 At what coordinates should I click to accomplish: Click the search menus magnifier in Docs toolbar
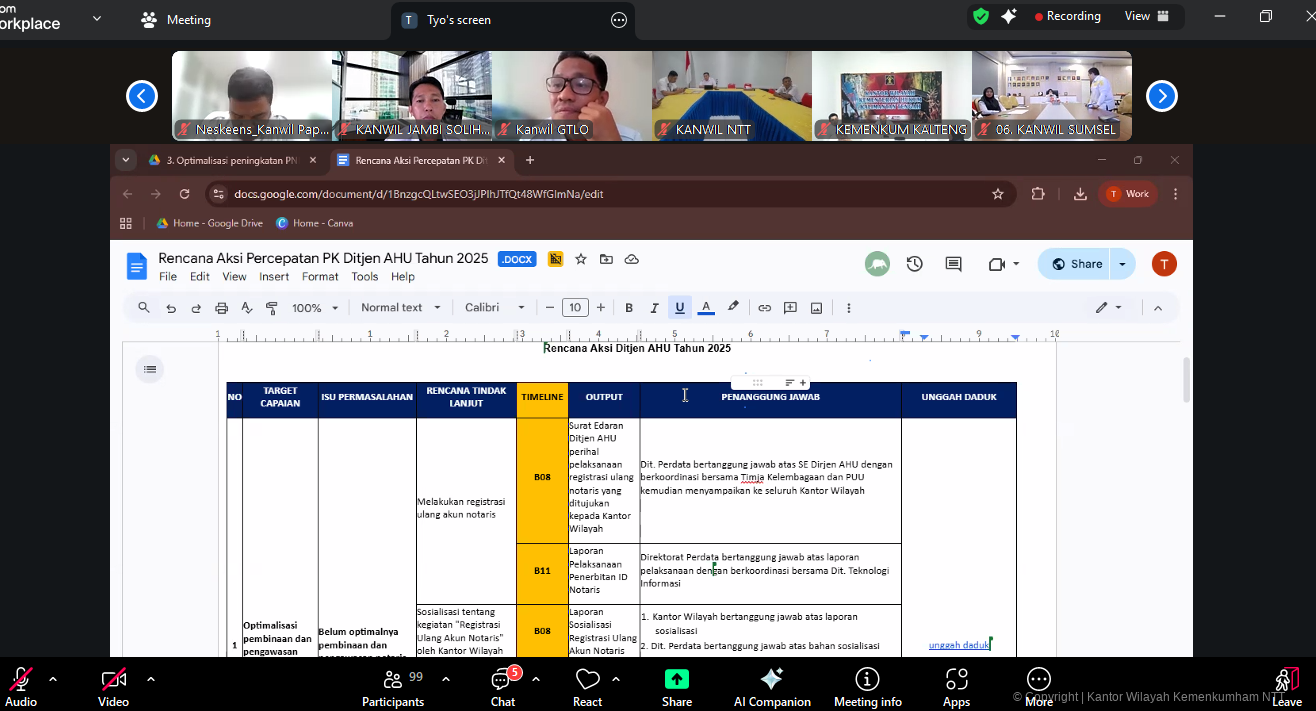click(x=144, y=308)
